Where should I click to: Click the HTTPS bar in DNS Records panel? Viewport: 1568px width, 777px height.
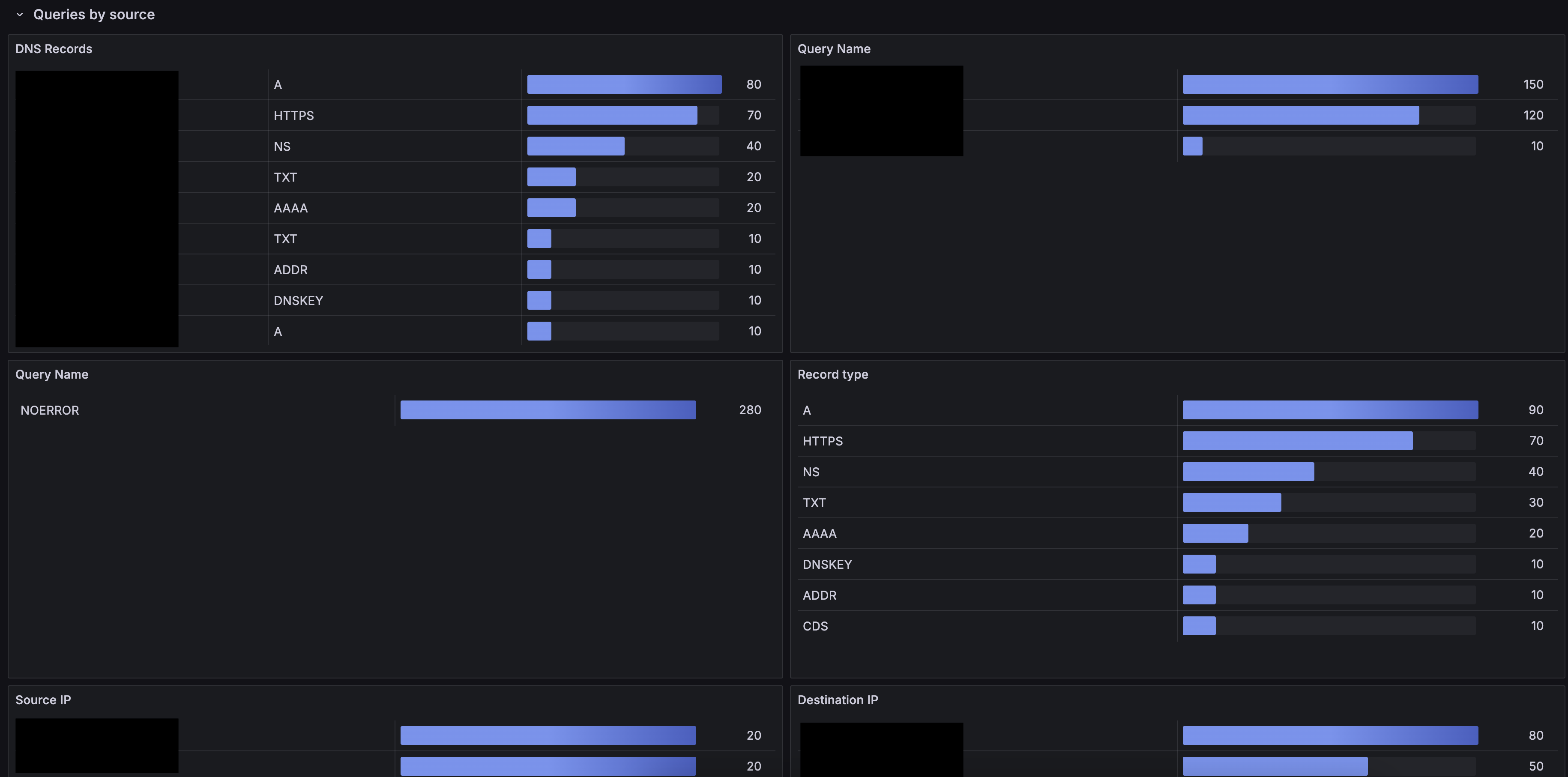612,115
